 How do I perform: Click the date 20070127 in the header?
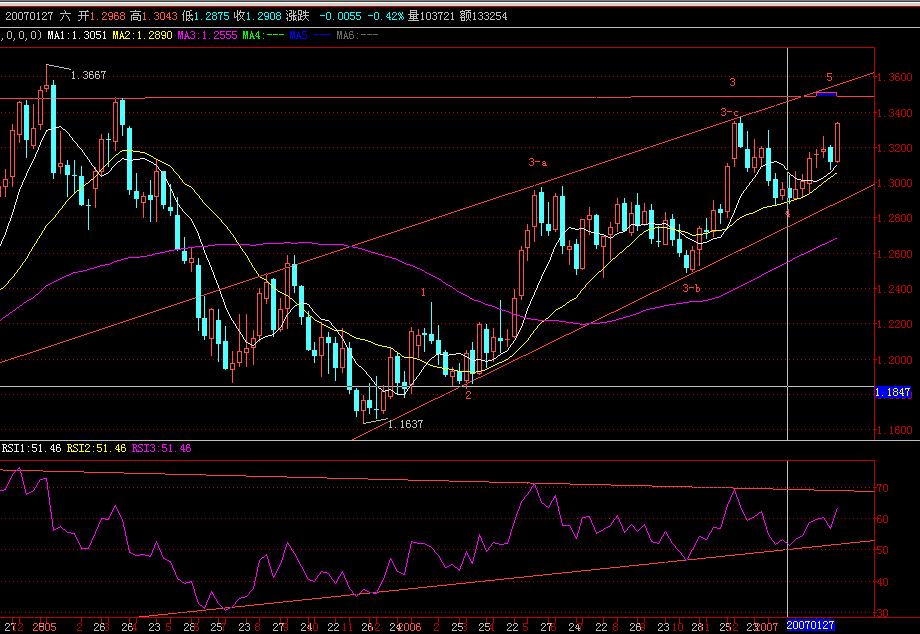pyautogui.click(x=30, y=16)
